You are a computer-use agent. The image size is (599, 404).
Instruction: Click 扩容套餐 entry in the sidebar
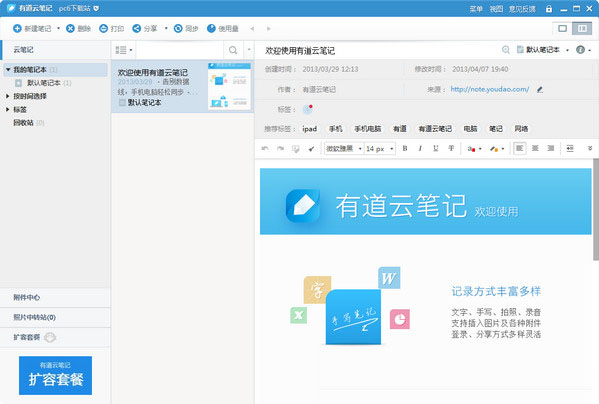pos(55,337)
